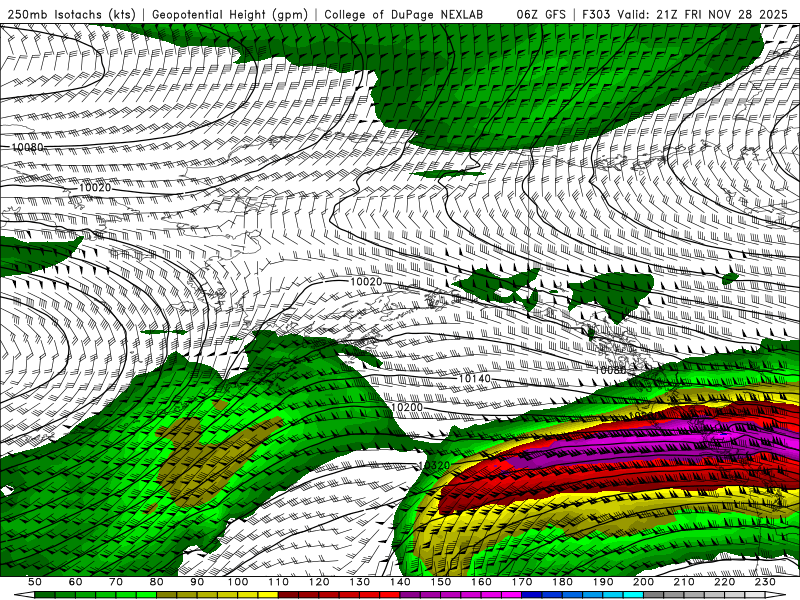The image size is (800, 600).
Task: Click the 140 knot legend value
Action: (x=400, y=582)
